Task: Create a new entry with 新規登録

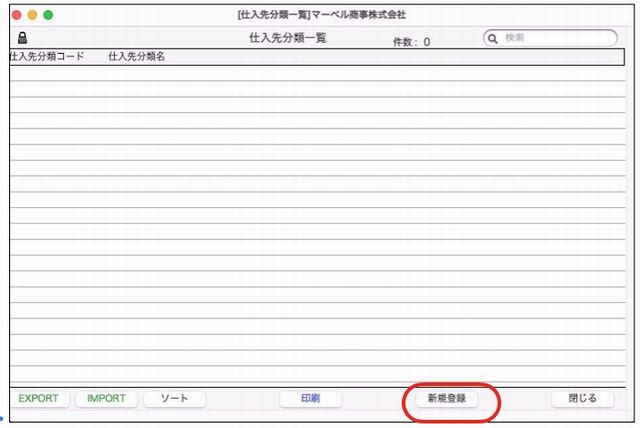Action: [x=446, y=398]
